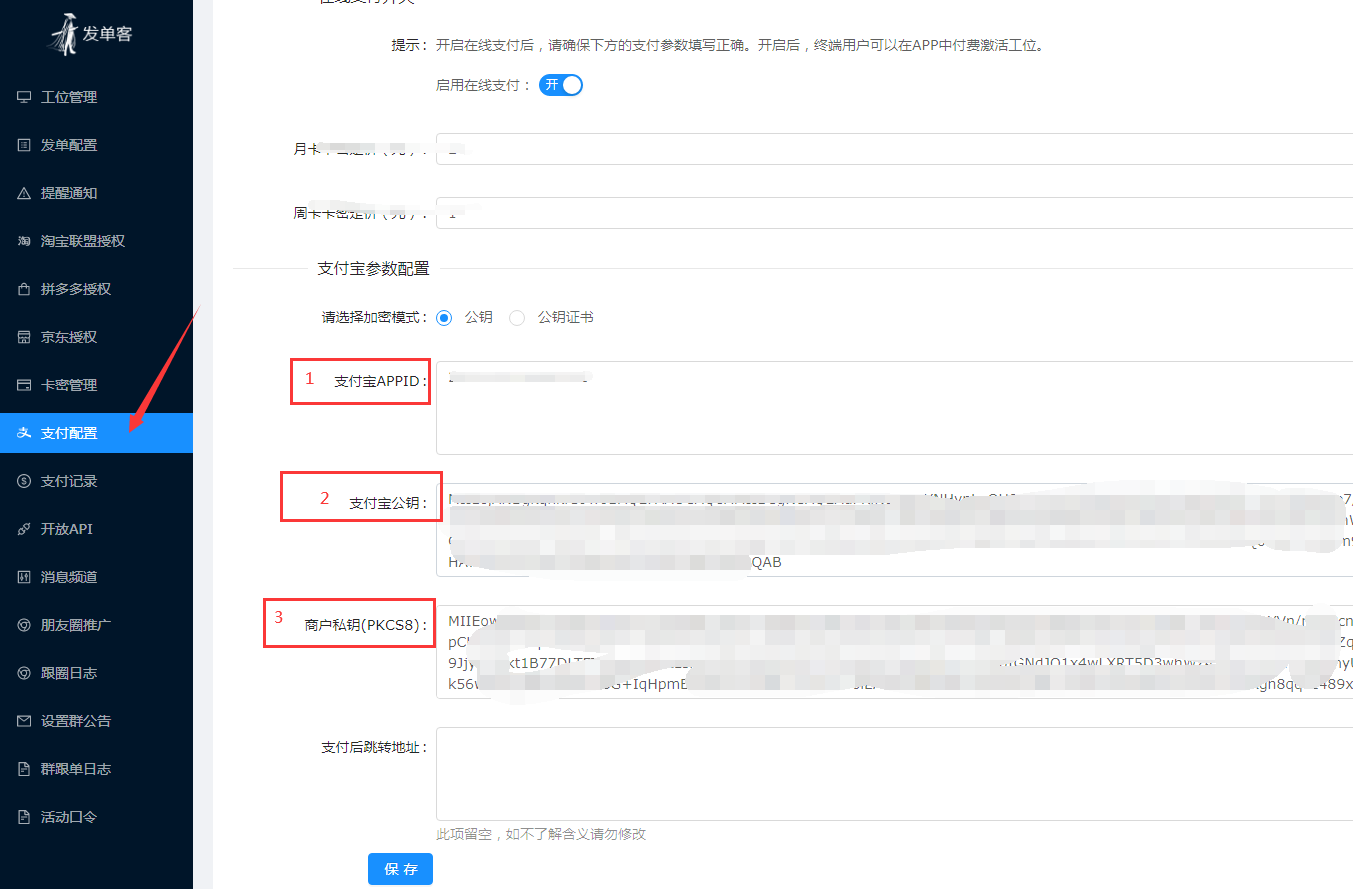Open 拼多多授权 menu entry
The width and height of the screenshot is (1353, 889).
click(96, 289)
